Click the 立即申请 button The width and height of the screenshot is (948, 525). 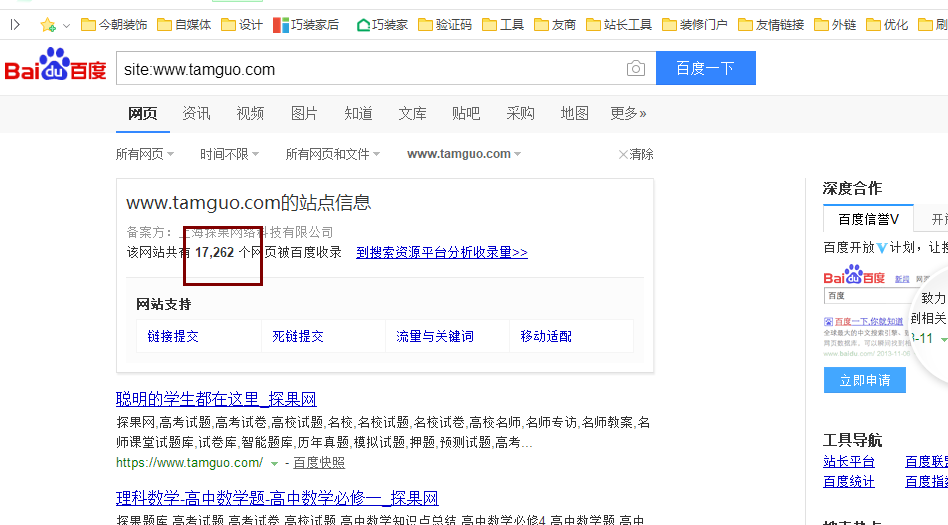coord(865,380)
